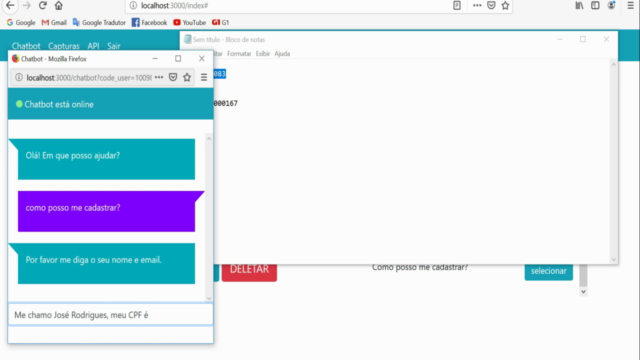Image resolution: width=640 pixels, height=360 pixels.
Task: Open page actions dots in main address bar
Action: [477, 5]
